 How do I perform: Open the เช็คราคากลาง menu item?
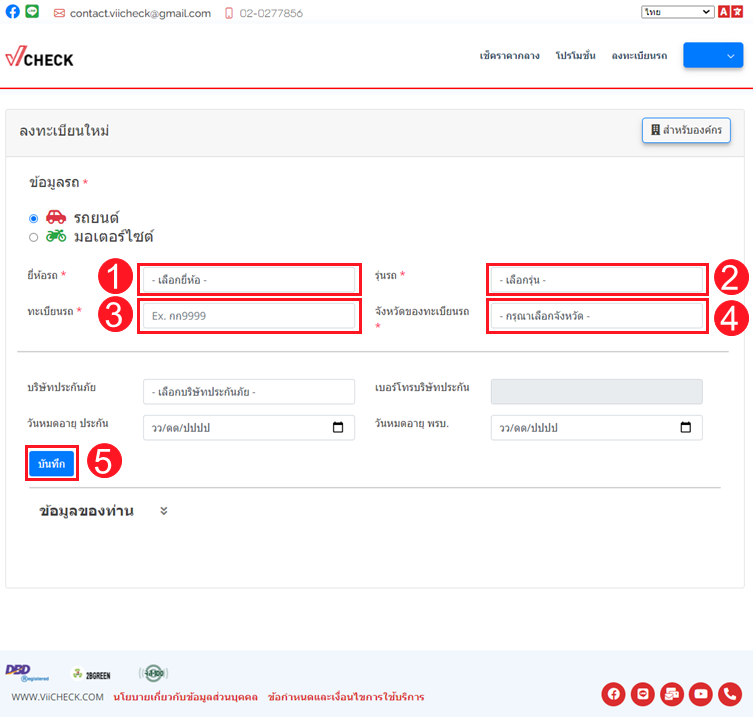pyautogui.click(x=509, y=56)
